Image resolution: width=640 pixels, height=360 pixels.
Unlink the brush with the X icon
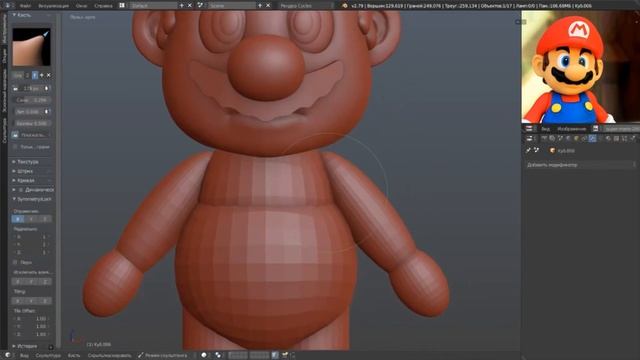49,75
